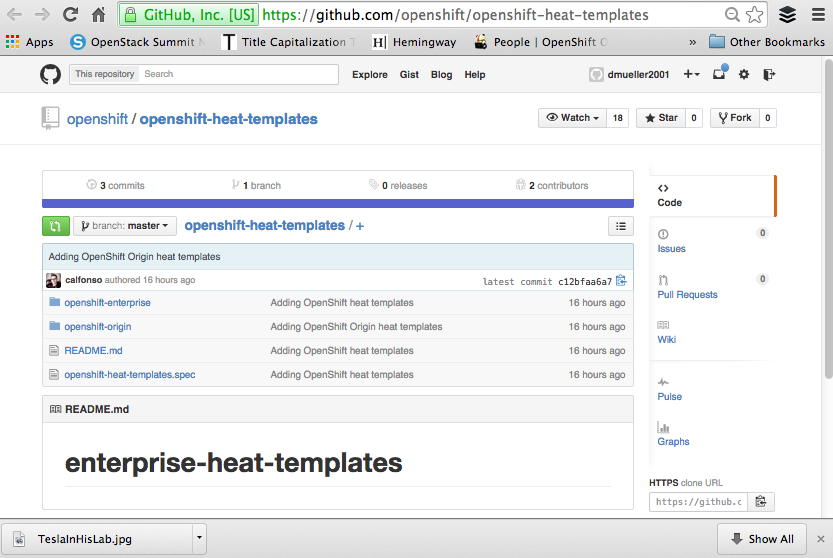This screenshot has width=833, height=558.
Task: Click Show All downloads button
Action: point(762,539)
